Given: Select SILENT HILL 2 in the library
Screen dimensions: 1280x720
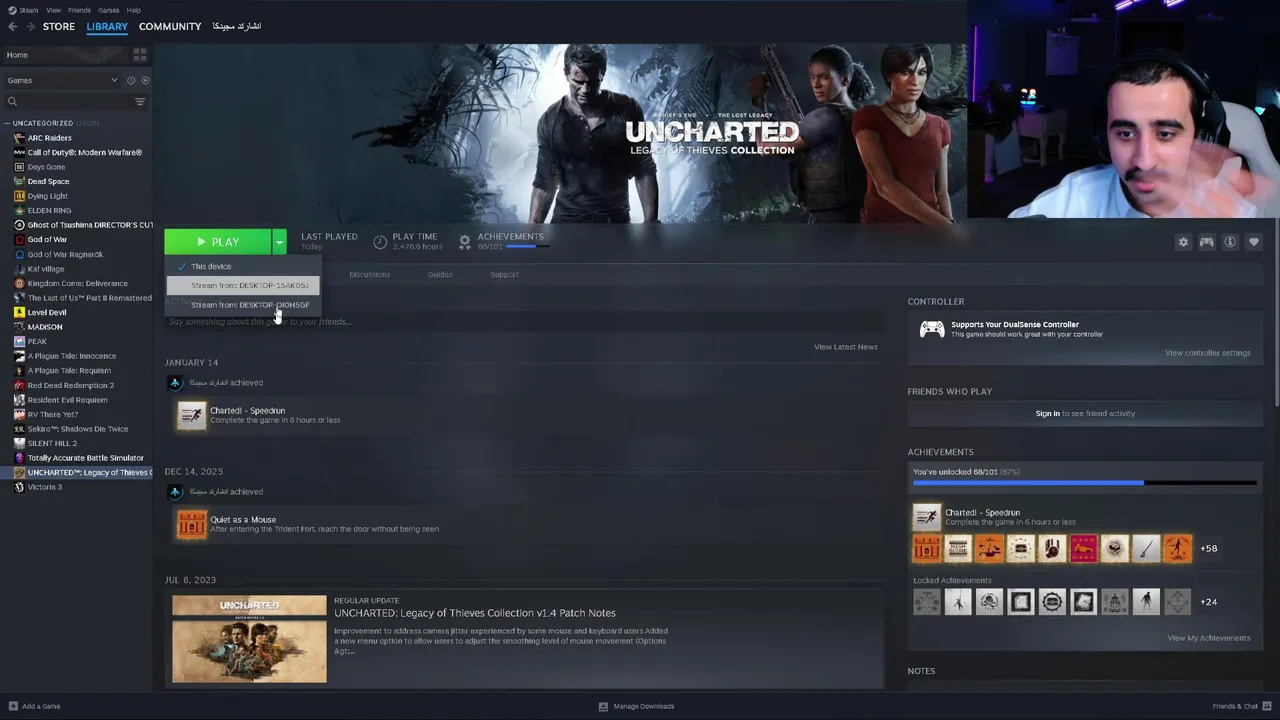Looking at the screenshot, I should (x=52, y=443).
